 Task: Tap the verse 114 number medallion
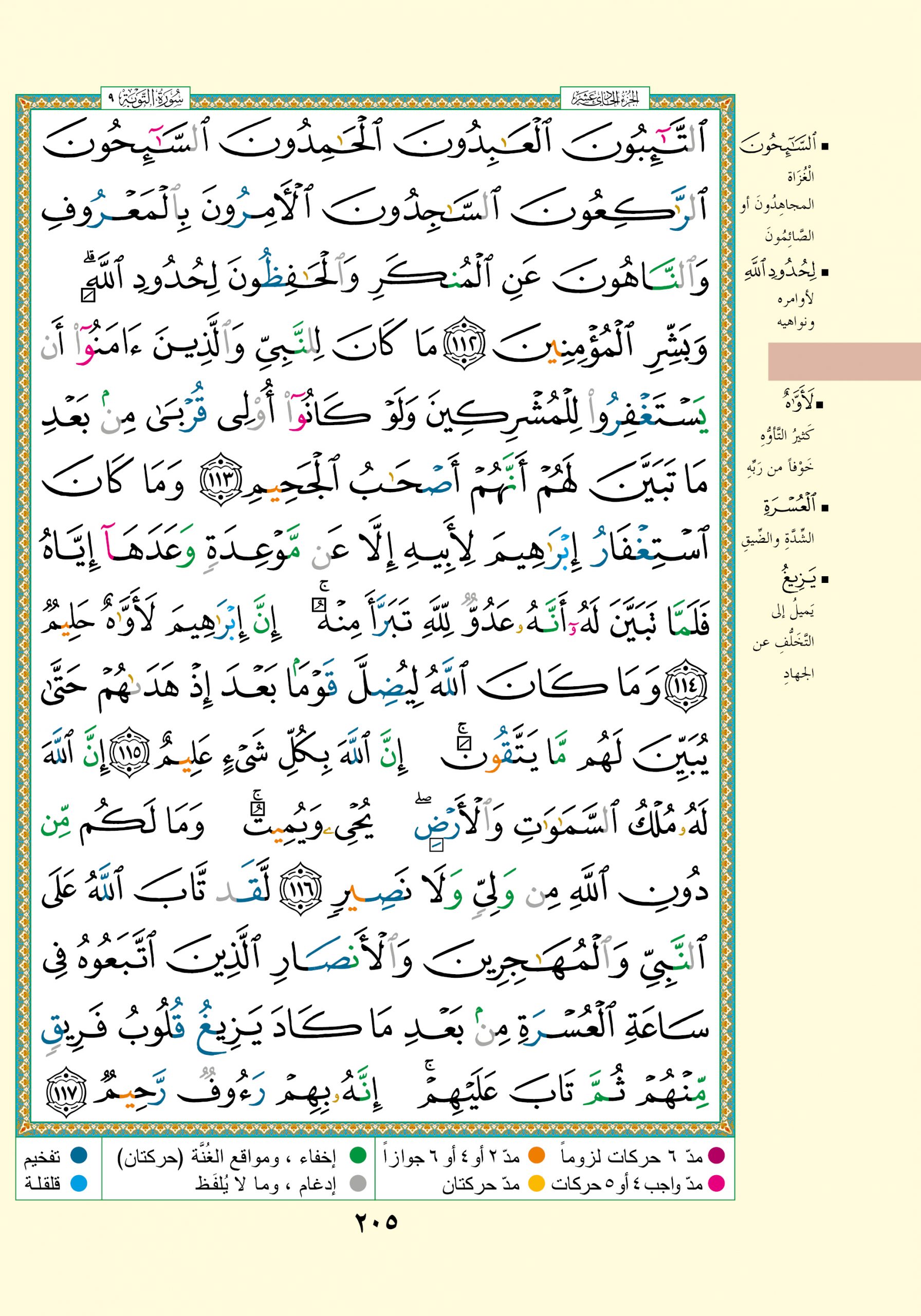(x=686, y=686)
